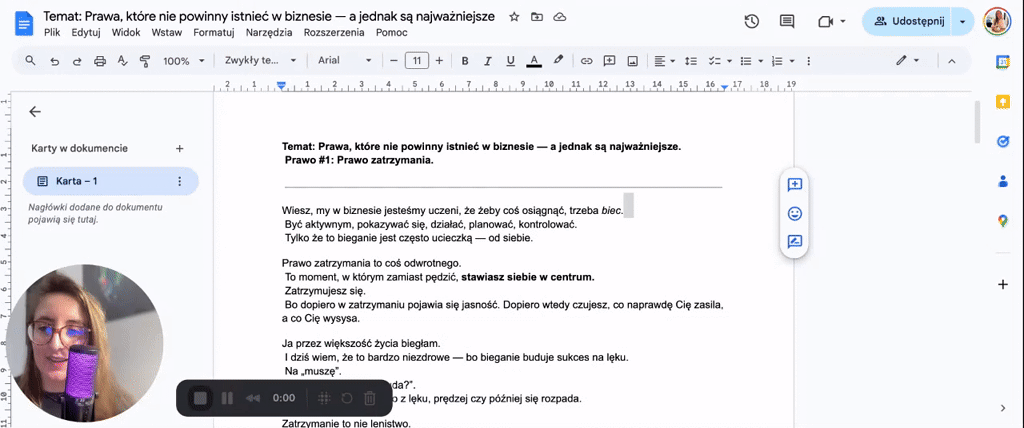Open the Google Docs home icon

pyautogui.click(x=24, y=24)
